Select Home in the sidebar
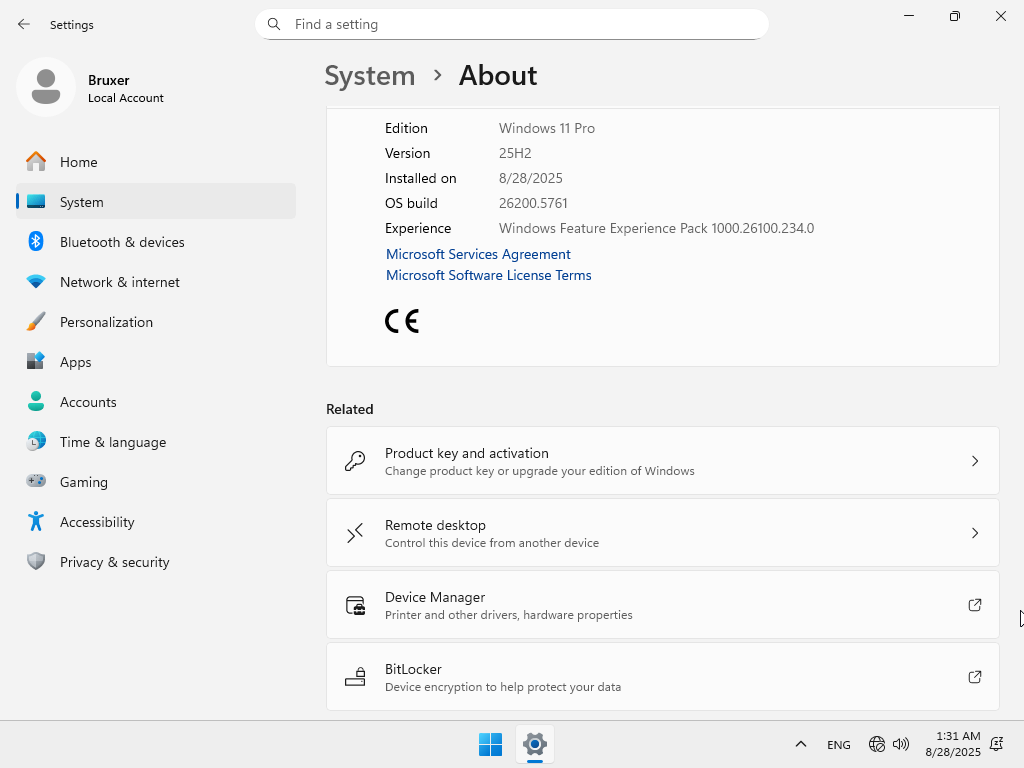The width and height of the screenshot is (1024, 768). point(78,162)
